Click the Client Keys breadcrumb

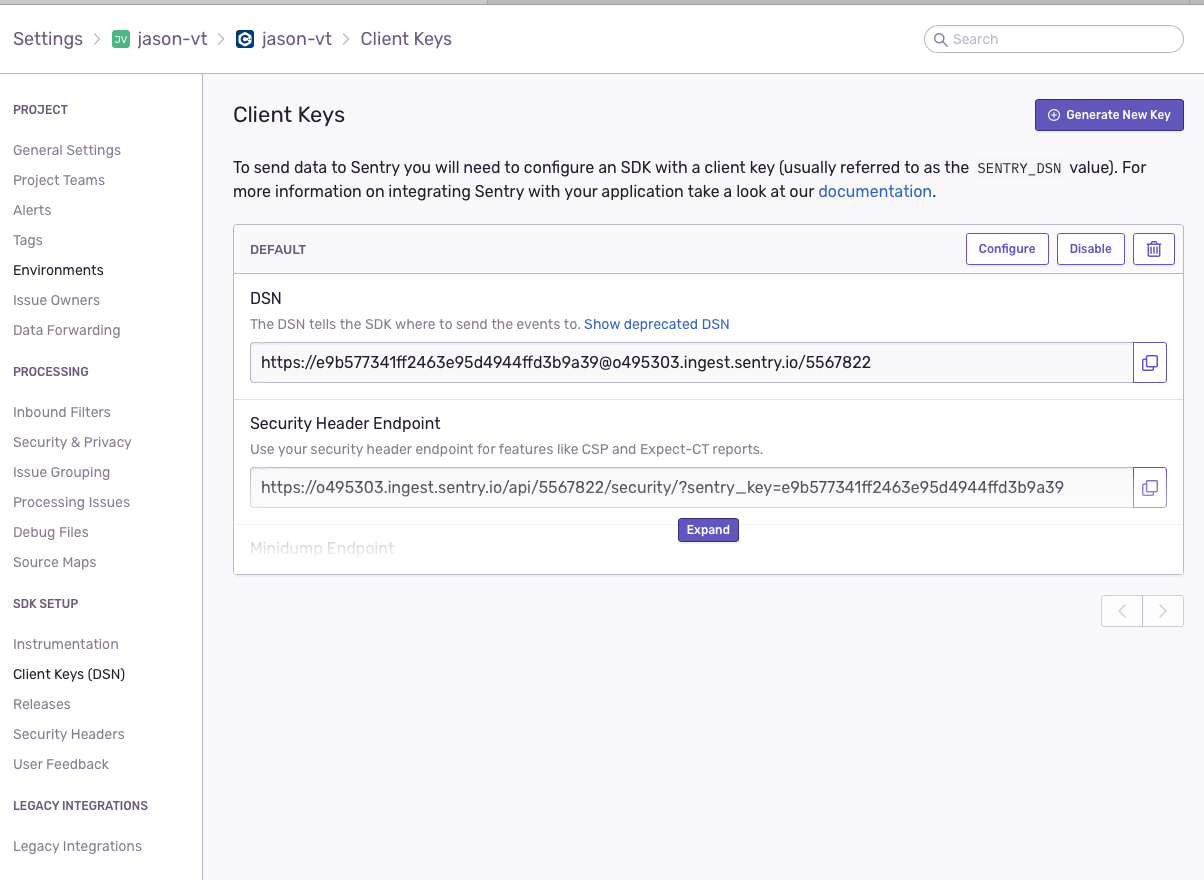point(406,39)
